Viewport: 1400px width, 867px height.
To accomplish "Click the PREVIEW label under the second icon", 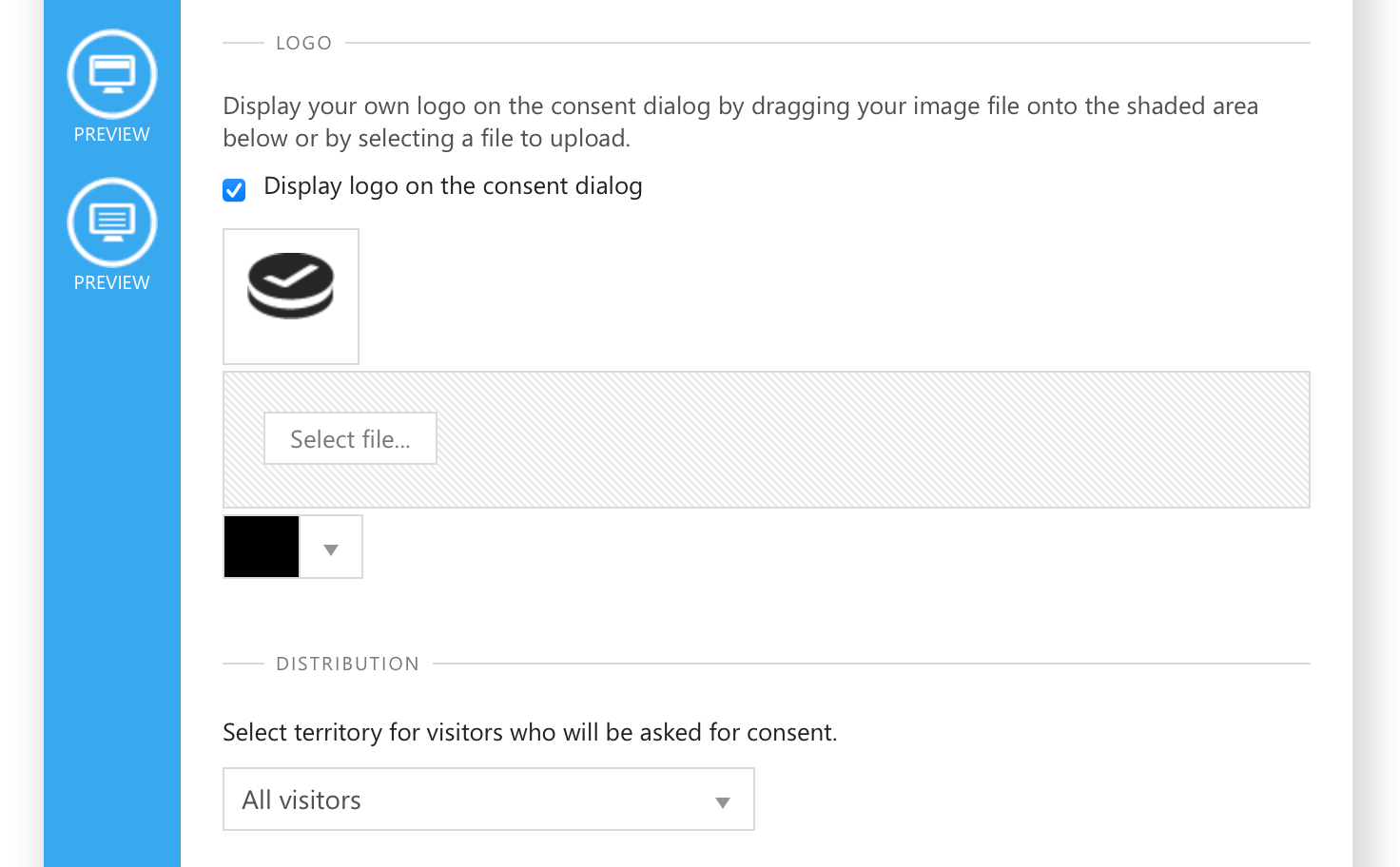I will (111, 282).
